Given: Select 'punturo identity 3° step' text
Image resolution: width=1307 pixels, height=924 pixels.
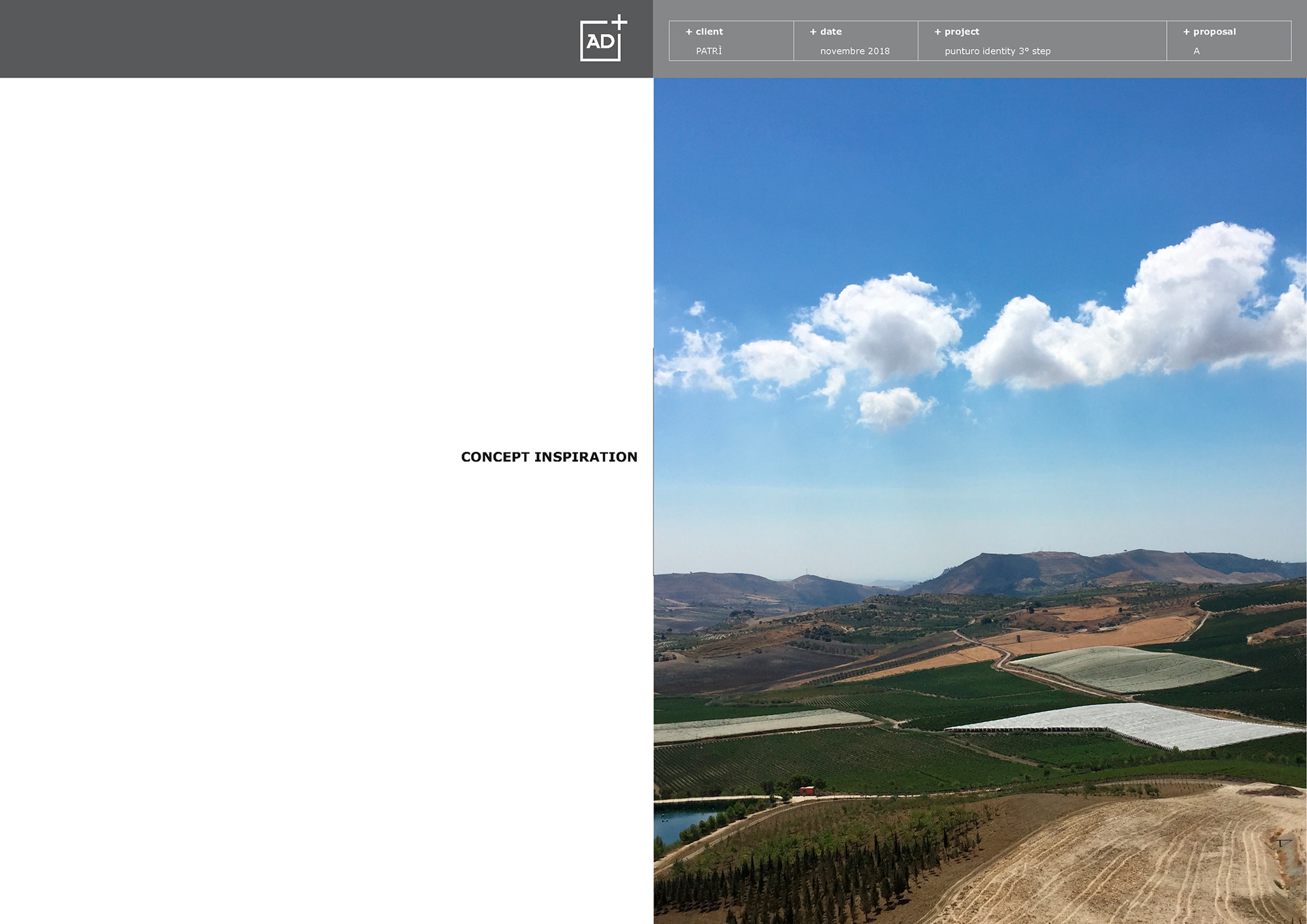Looking at the screenshot, I should 997,51.
